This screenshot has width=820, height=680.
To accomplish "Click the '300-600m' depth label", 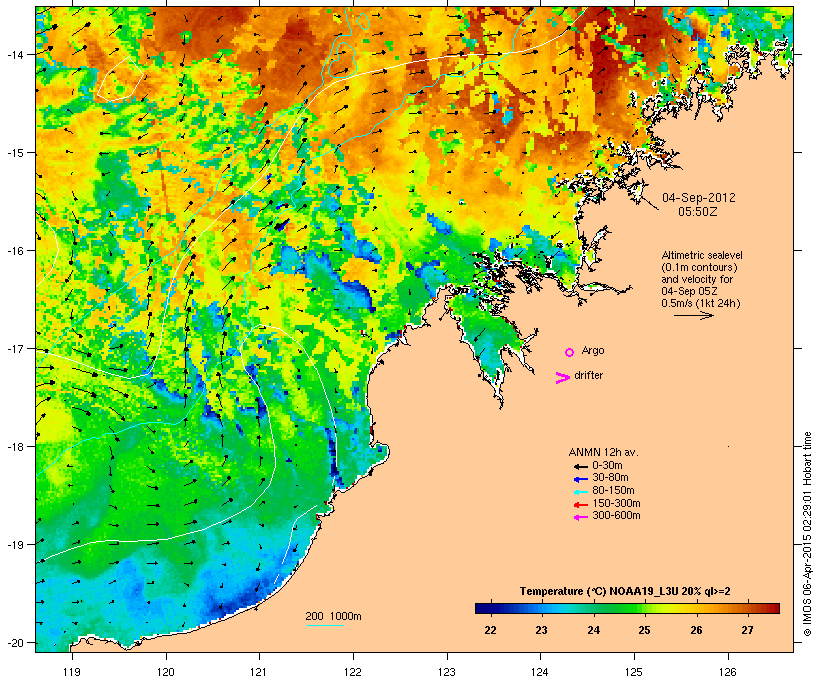I will pyautogui.click(x=616, y=516).
